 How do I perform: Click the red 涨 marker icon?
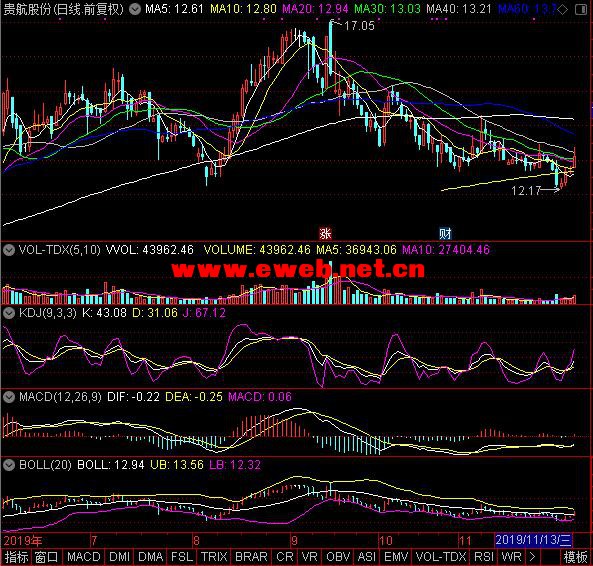coord(325,233)
